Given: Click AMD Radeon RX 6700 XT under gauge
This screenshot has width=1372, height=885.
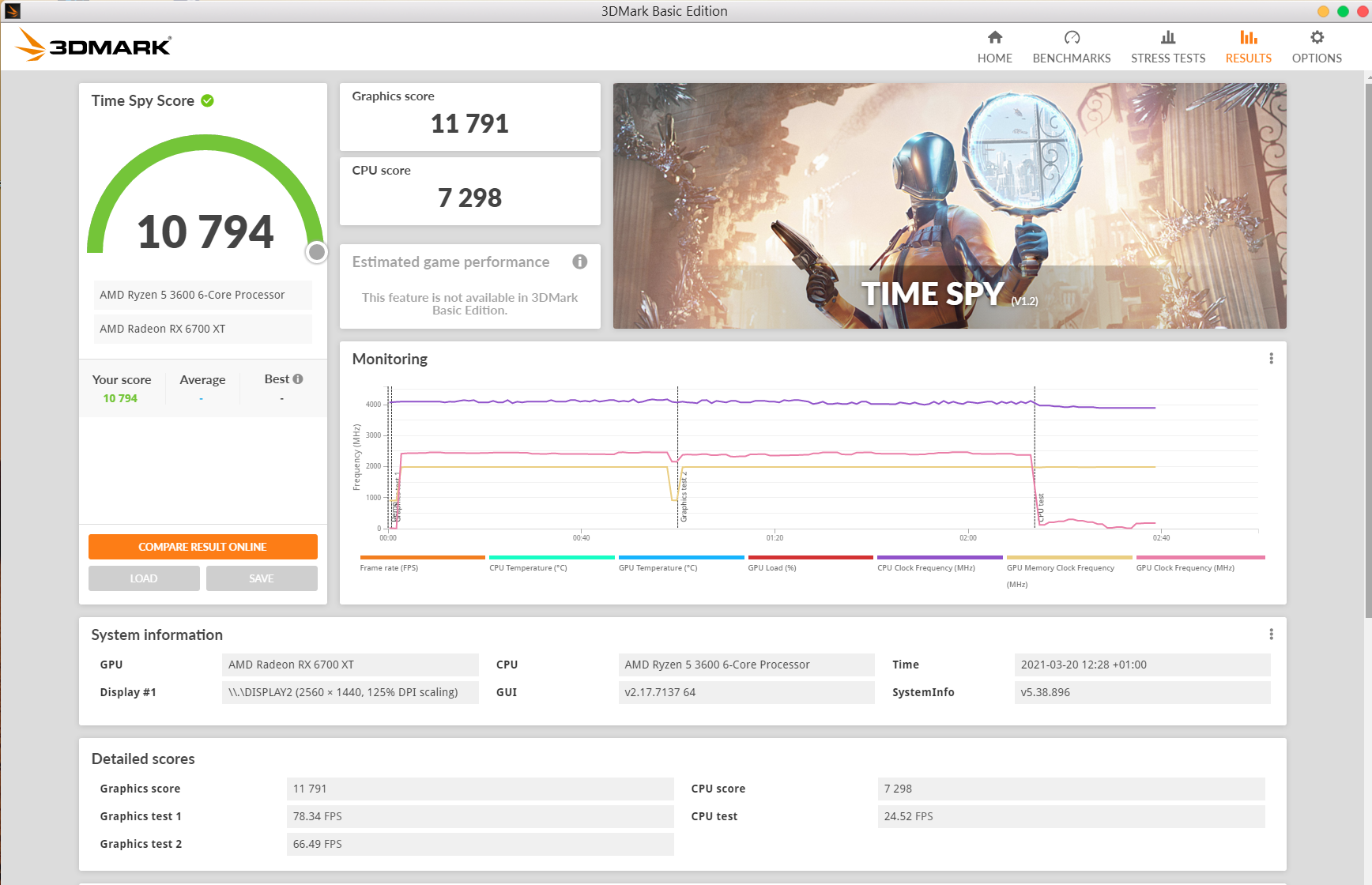Looking at the screenshot, I should tap(203, 329).
